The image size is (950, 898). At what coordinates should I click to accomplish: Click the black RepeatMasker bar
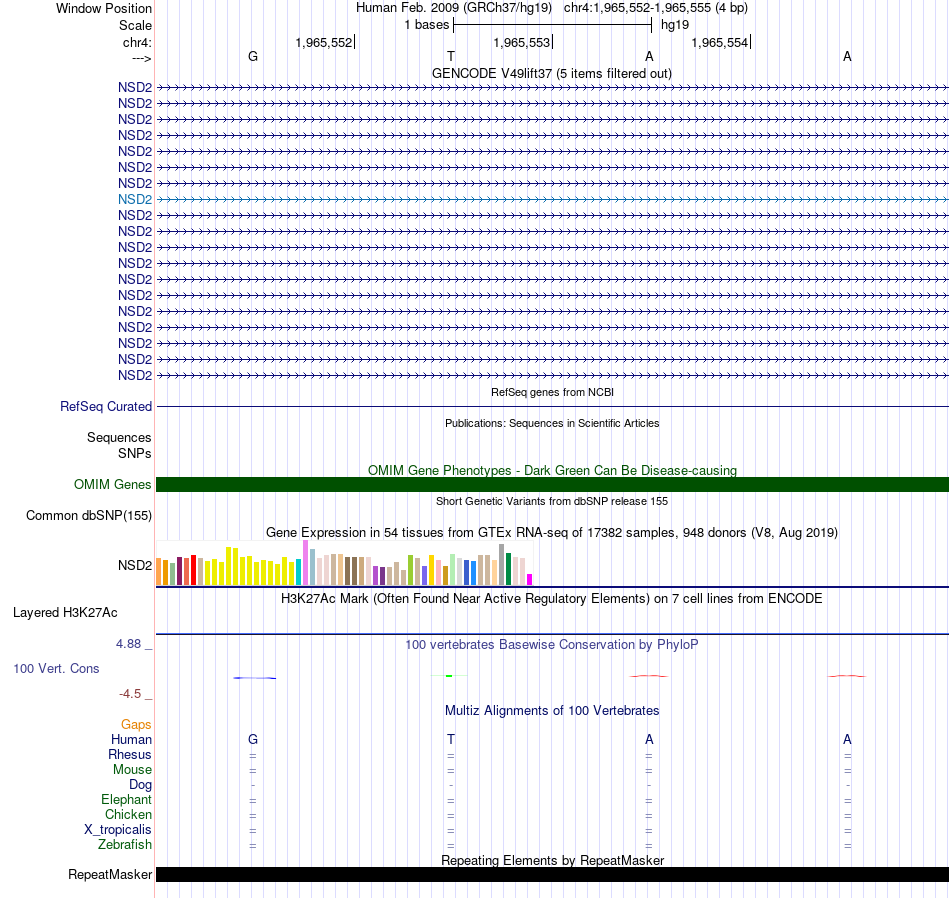pyautogui.click(x=552, y=874)
